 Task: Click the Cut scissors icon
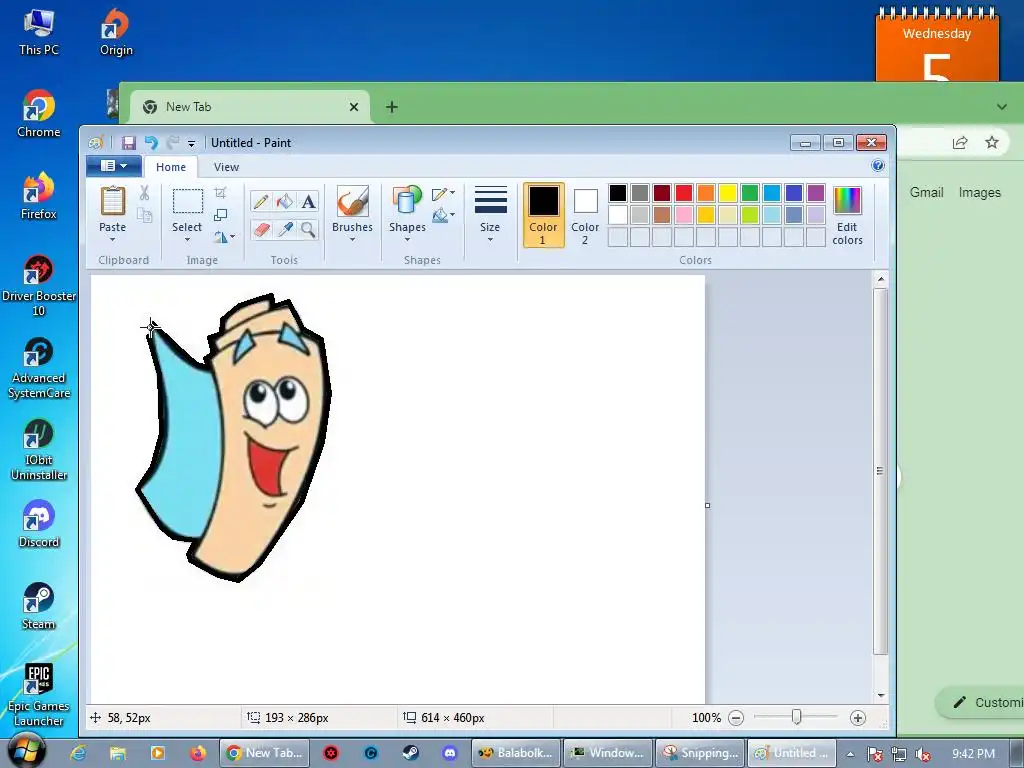click(144, 193)
